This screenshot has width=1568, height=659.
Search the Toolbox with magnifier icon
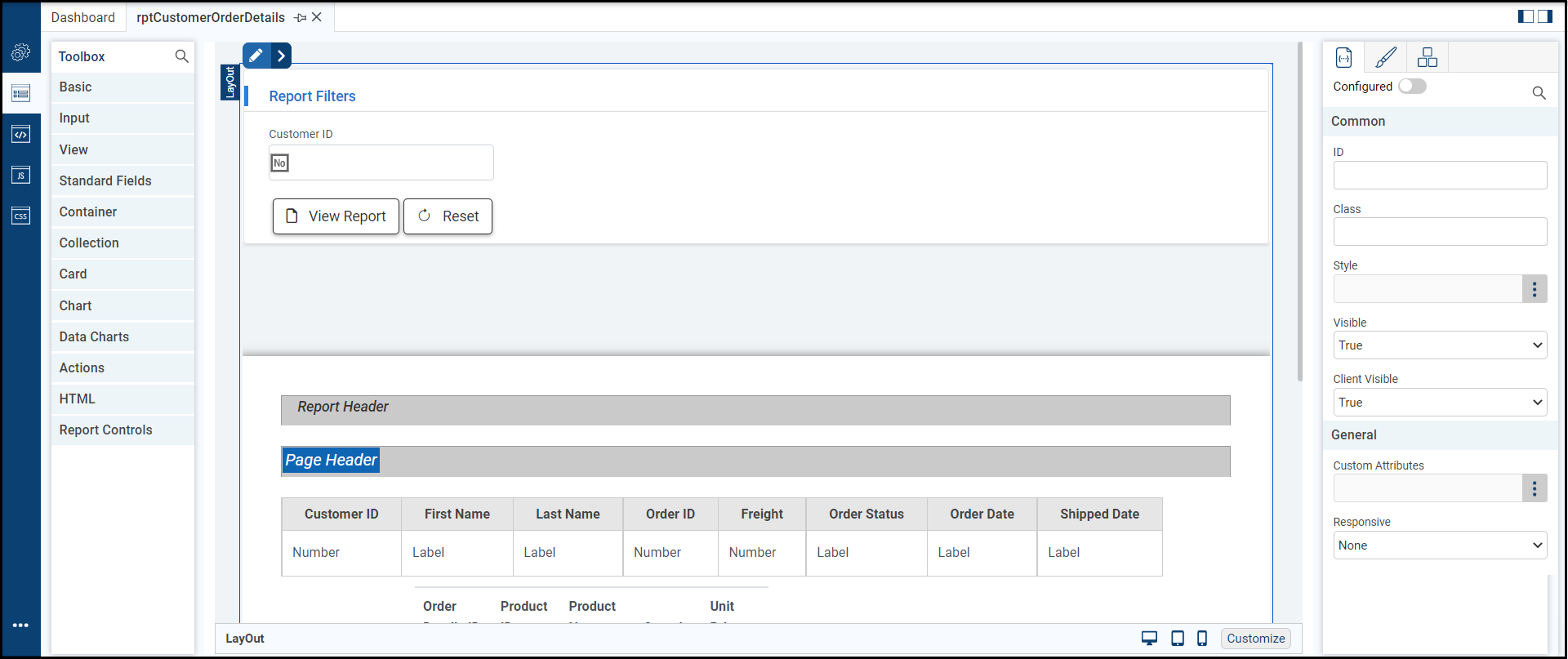(181, 56)
